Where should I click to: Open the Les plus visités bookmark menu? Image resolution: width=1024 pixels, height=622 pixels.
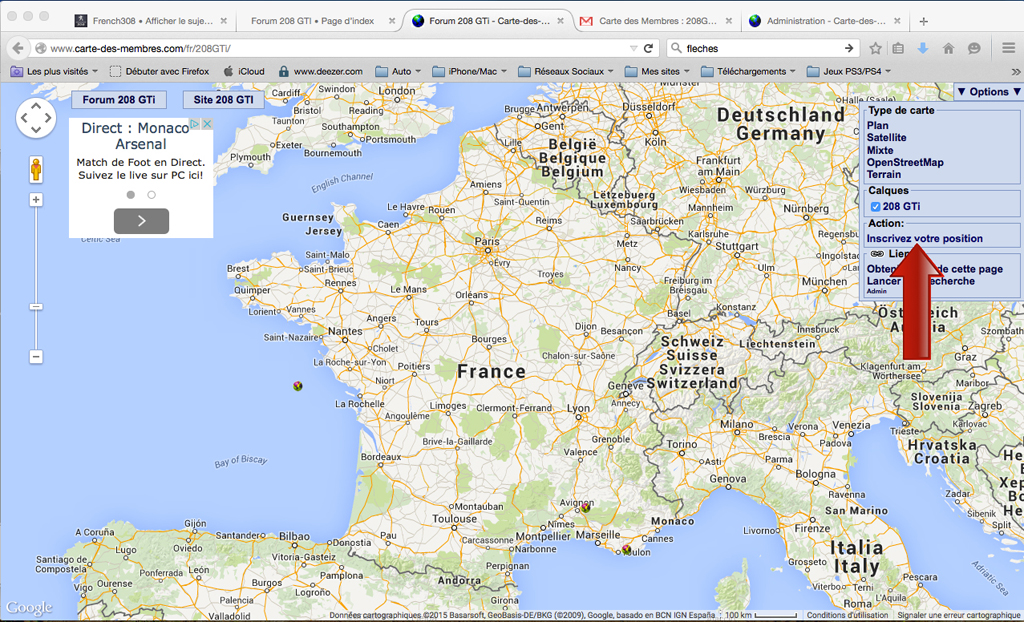54,72
